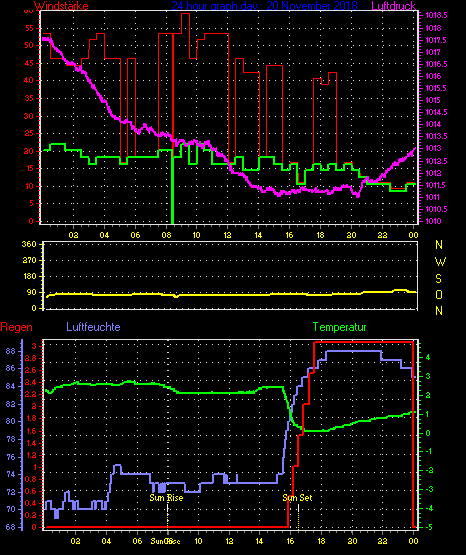Click hour 14 on the wind chart axis

pos(258,235)
